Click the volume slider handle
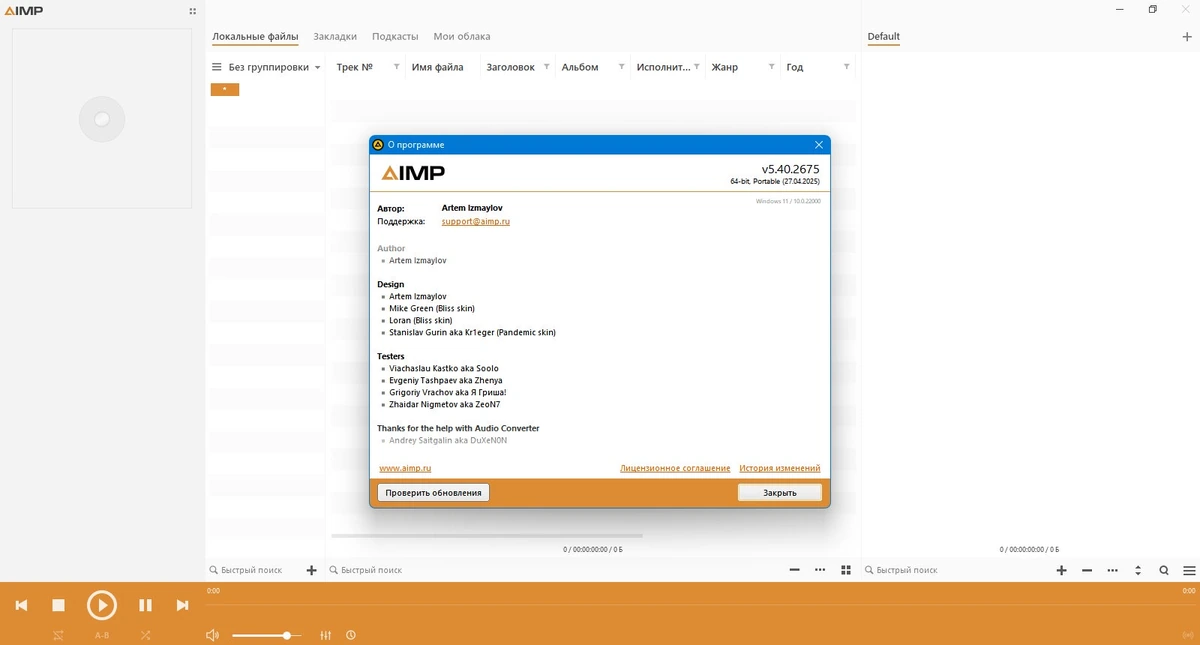1200x645 pixels. pos(287,635)
